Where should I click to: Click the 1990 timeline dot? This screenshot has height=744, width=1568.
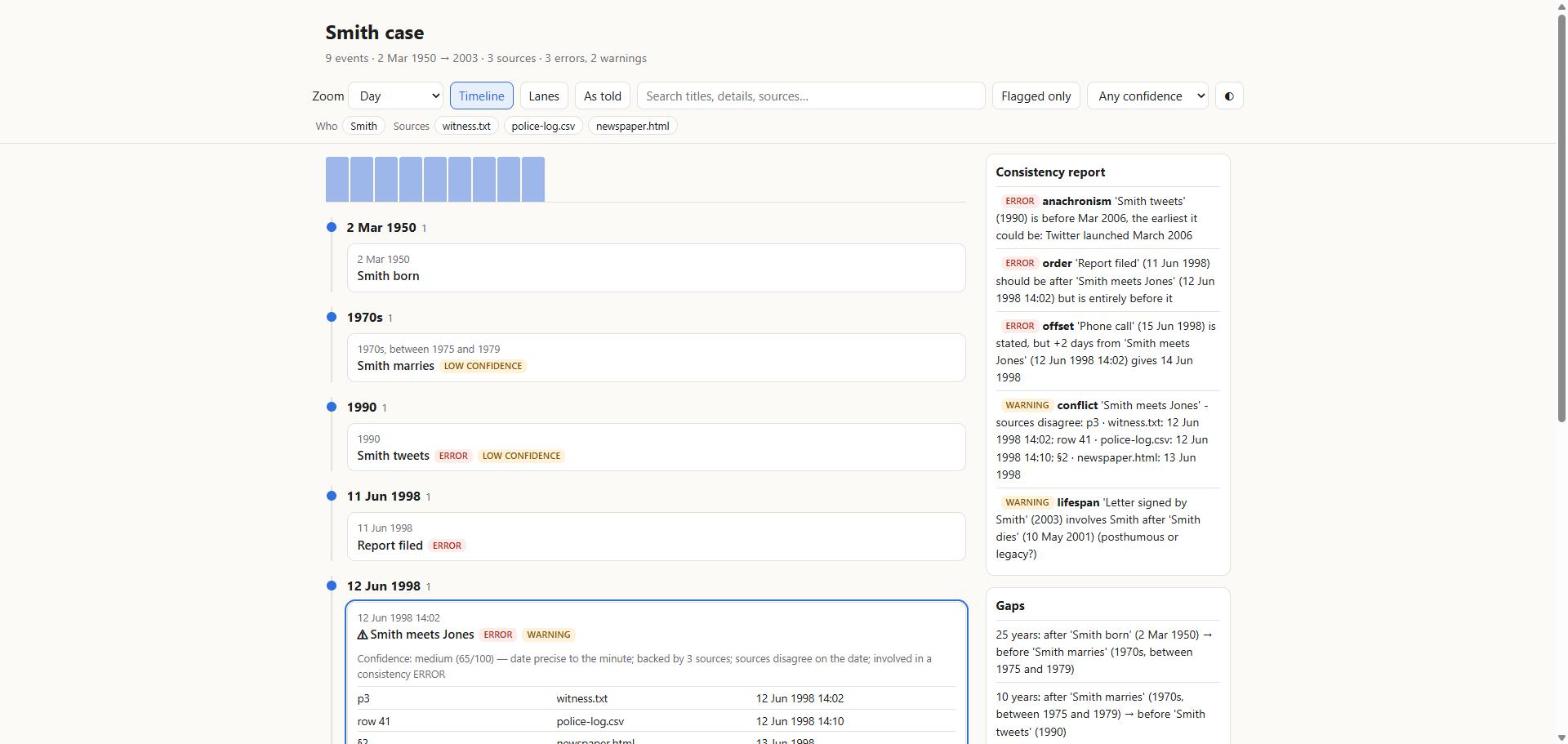point(331,406)
